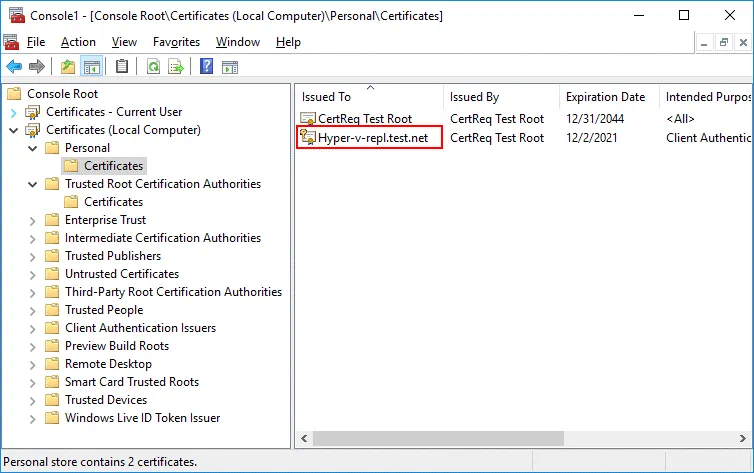Toggle Show/Hide Action Pane icon

230,67
